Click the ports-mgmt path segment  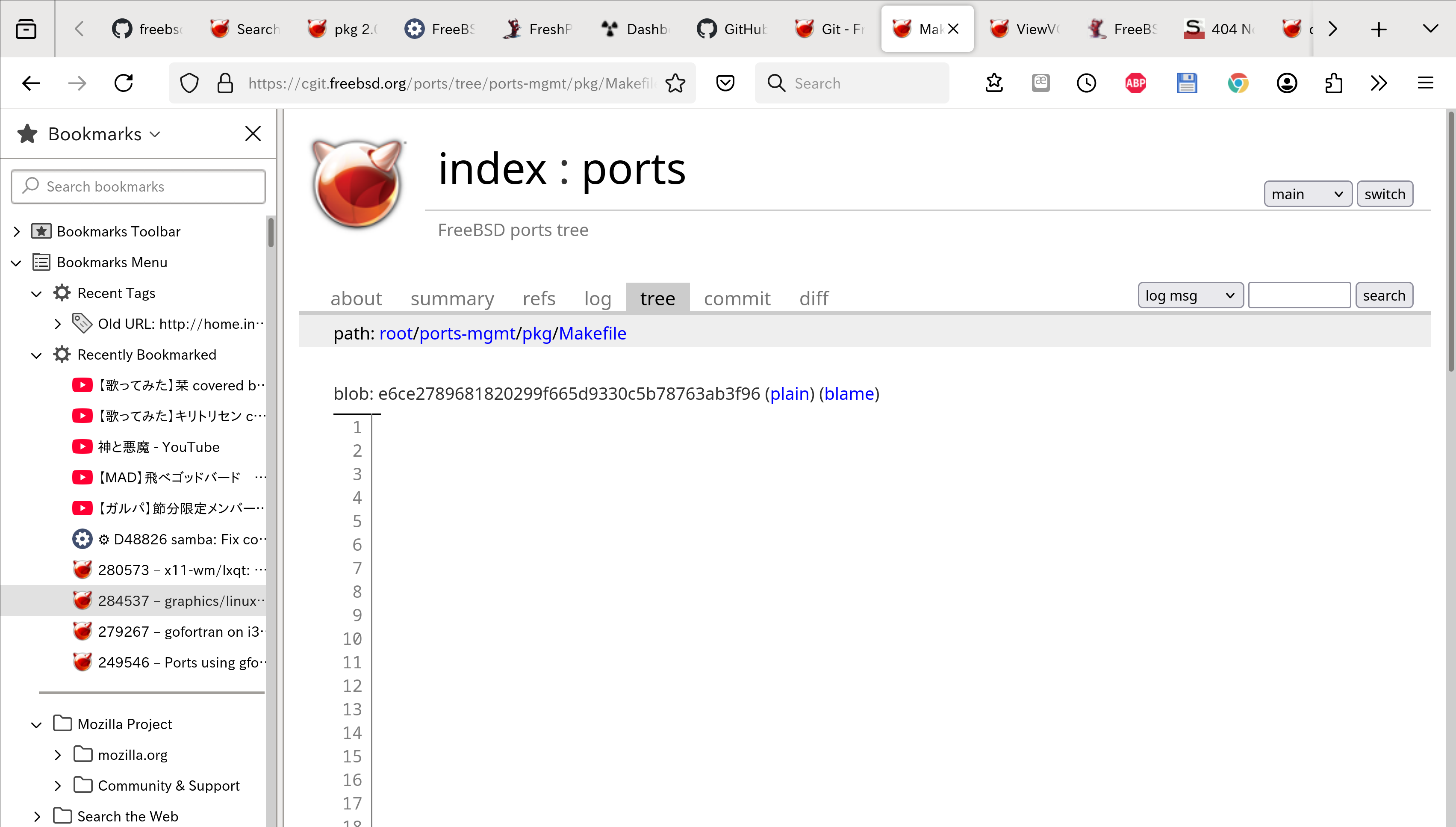click(x=465, y=332)
